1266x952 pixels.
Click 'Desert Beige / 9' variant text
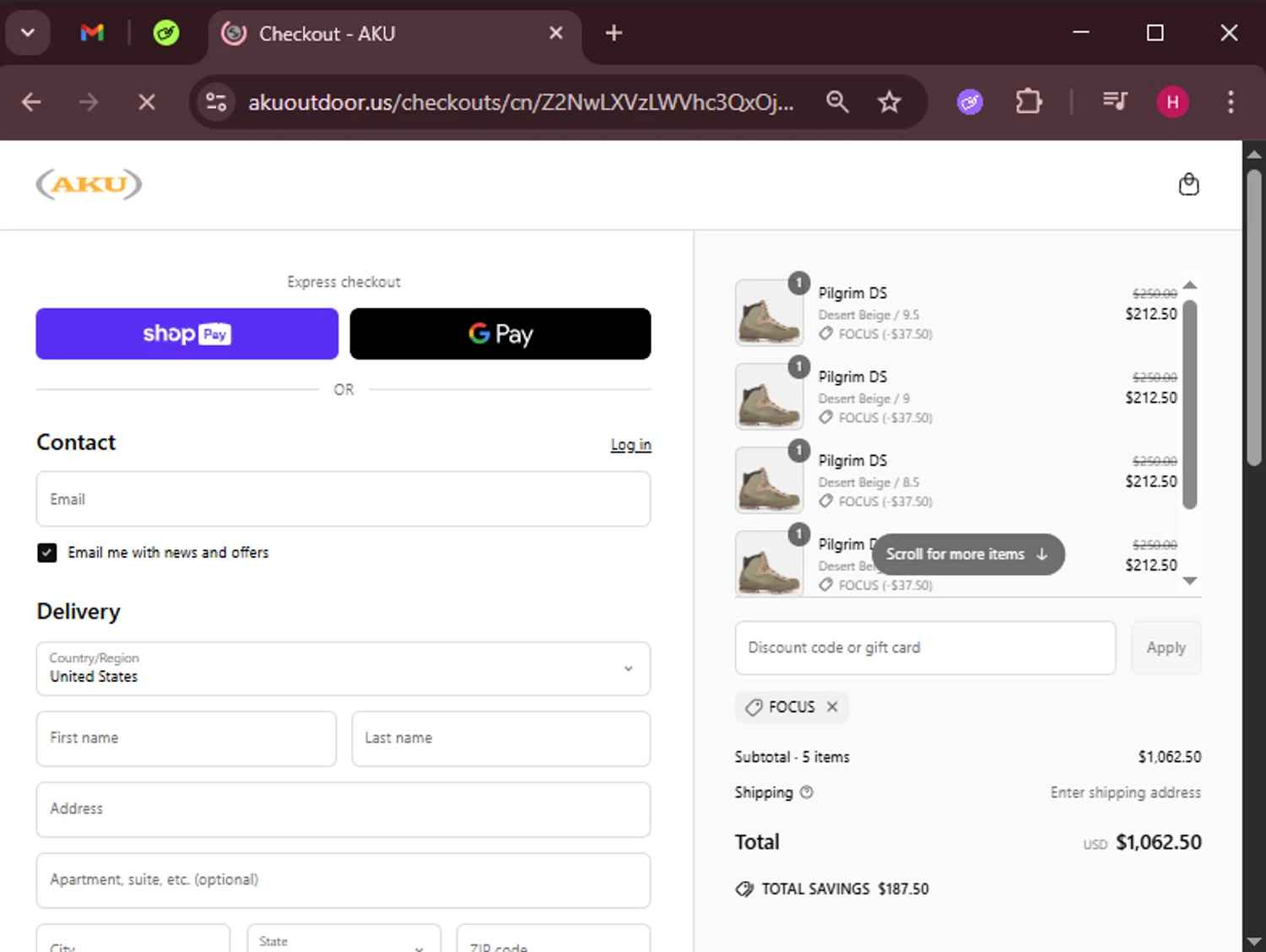coord(863,398)
